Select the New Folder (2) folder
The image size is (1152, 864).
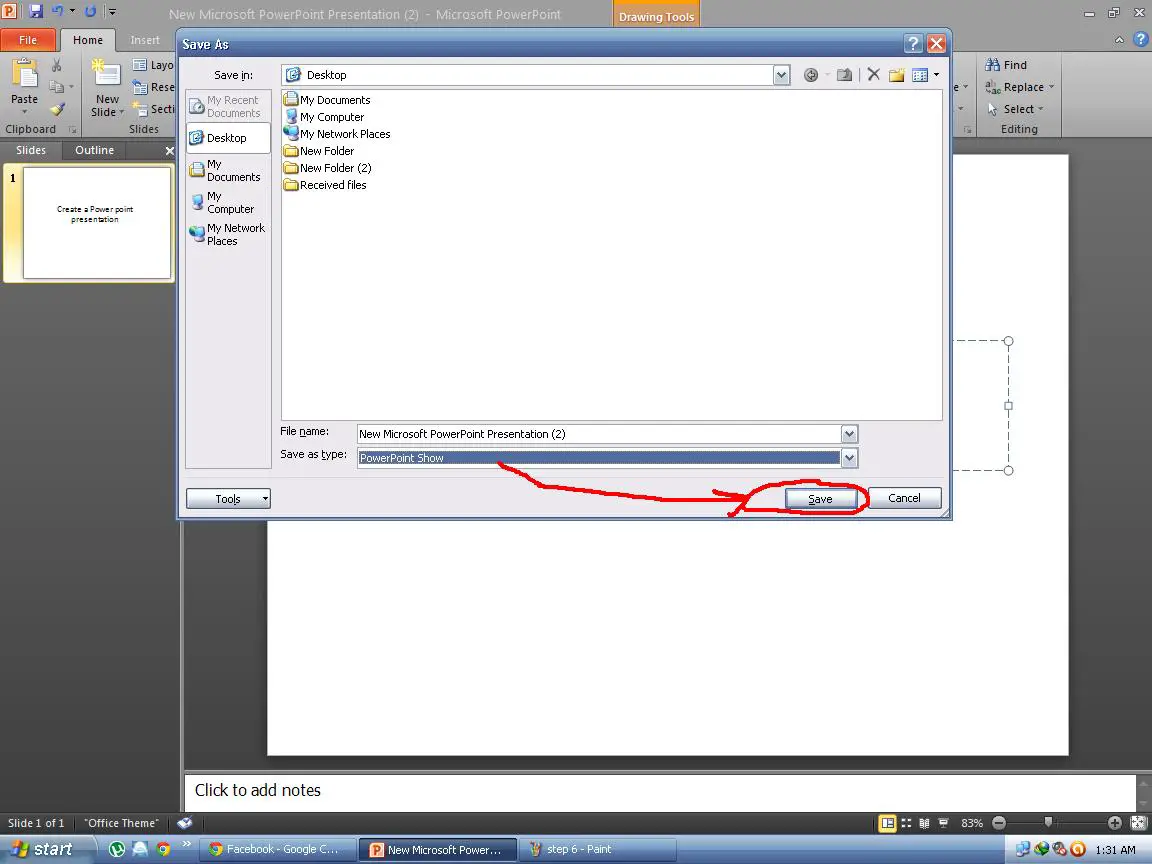328,168
